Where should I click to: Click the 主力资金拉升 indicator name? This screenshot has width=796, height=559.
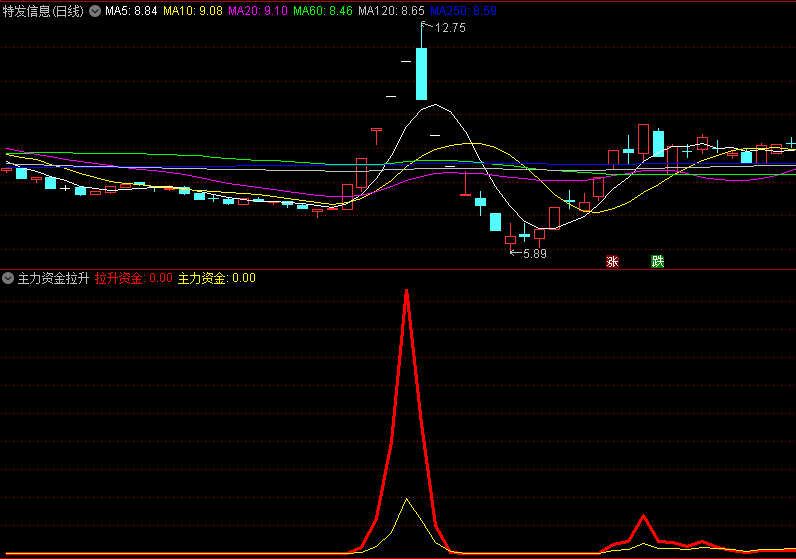(x=54, y=278)
